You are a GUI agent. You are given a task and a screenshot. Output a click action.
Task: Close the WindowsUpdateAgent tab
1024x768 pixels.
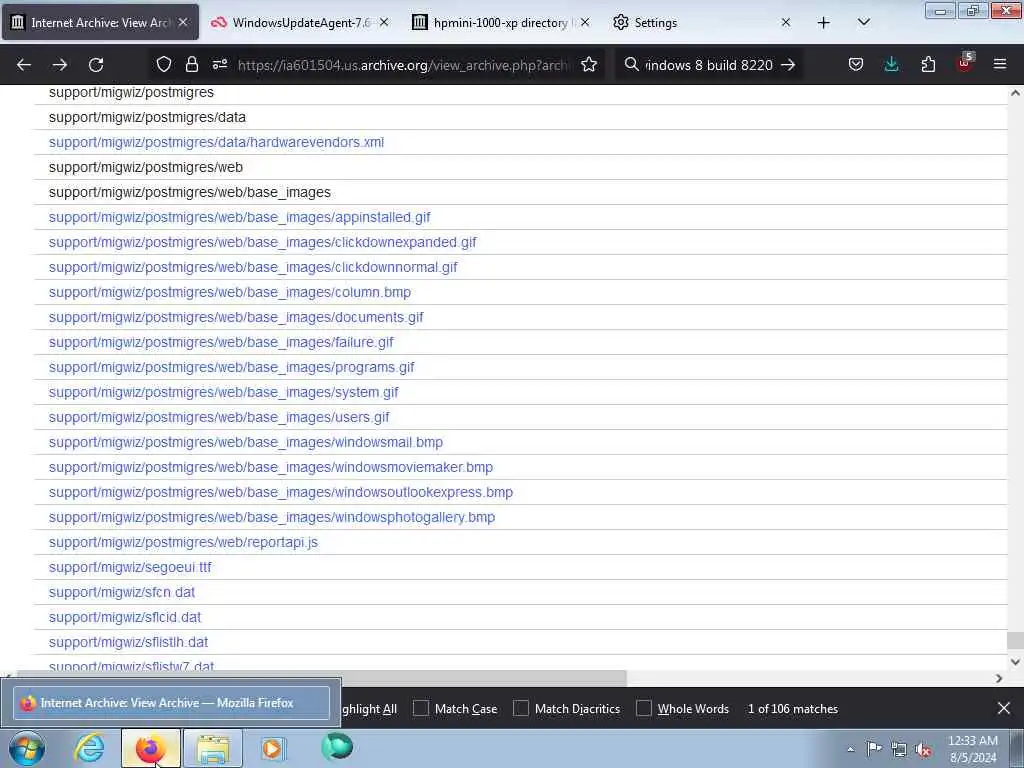[384, 22]
